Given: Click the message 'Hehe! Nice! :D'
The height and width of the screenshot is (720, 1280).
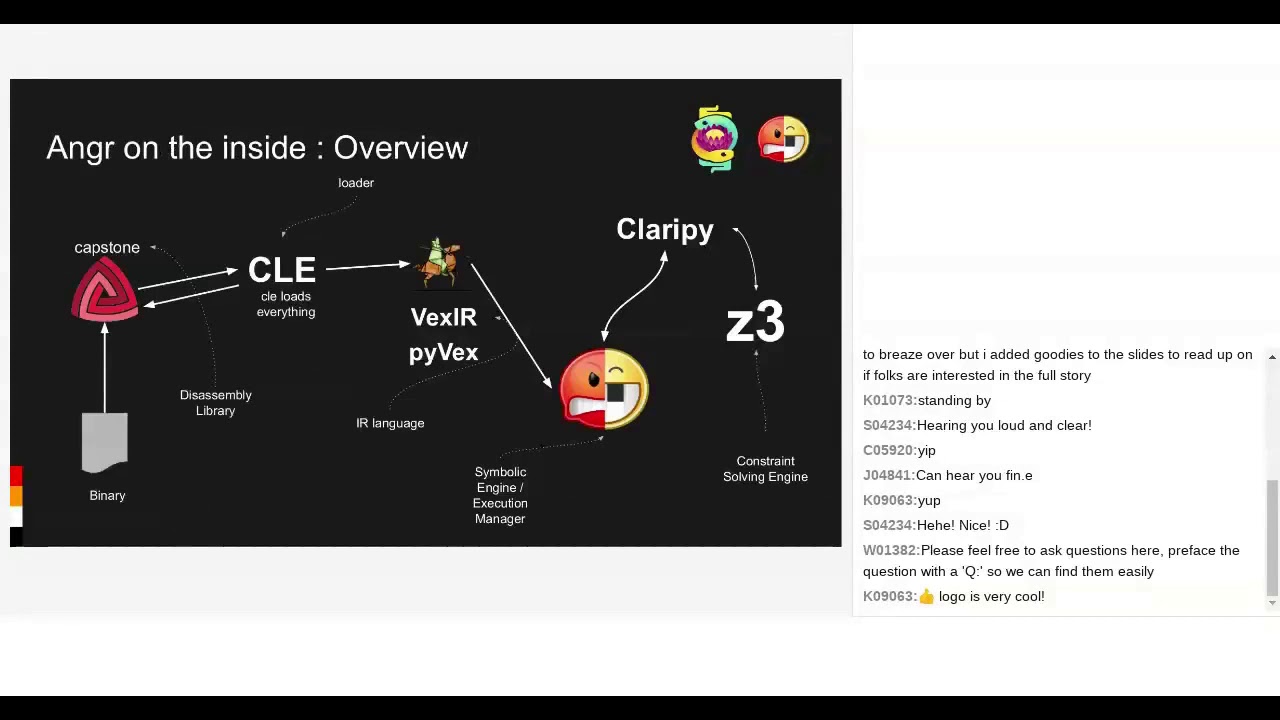Looking at the screenshot, I should point(963,525).
